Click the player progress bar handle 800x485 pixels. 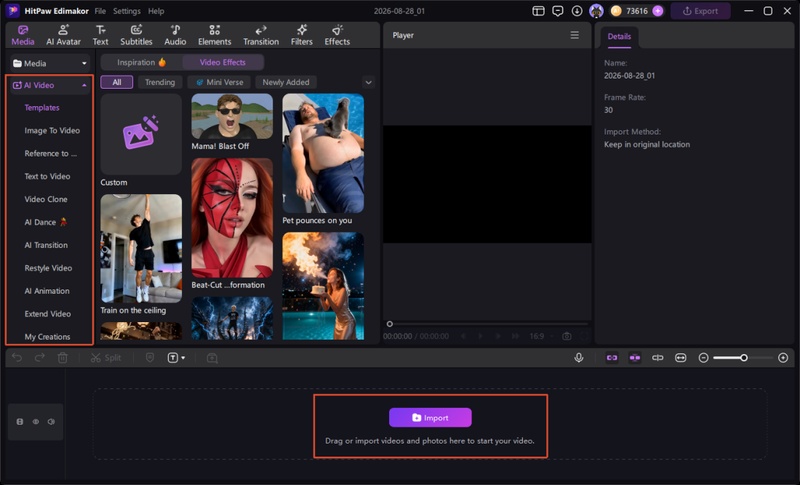(x=390, y=324)
